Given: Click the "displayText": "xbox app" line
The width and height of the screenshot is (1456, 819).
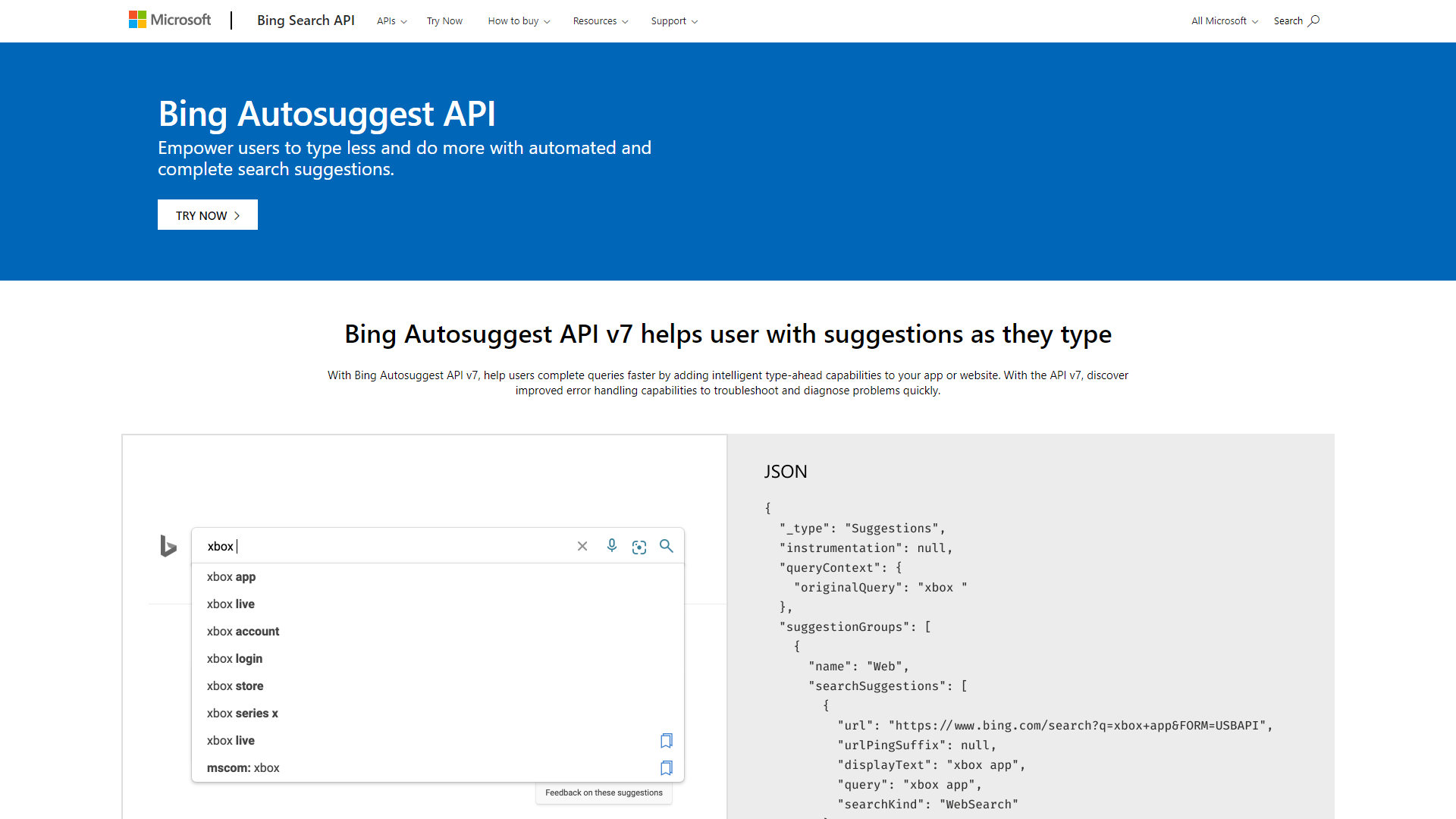Looking at the screenshot, I should click(x=931, y=765).
